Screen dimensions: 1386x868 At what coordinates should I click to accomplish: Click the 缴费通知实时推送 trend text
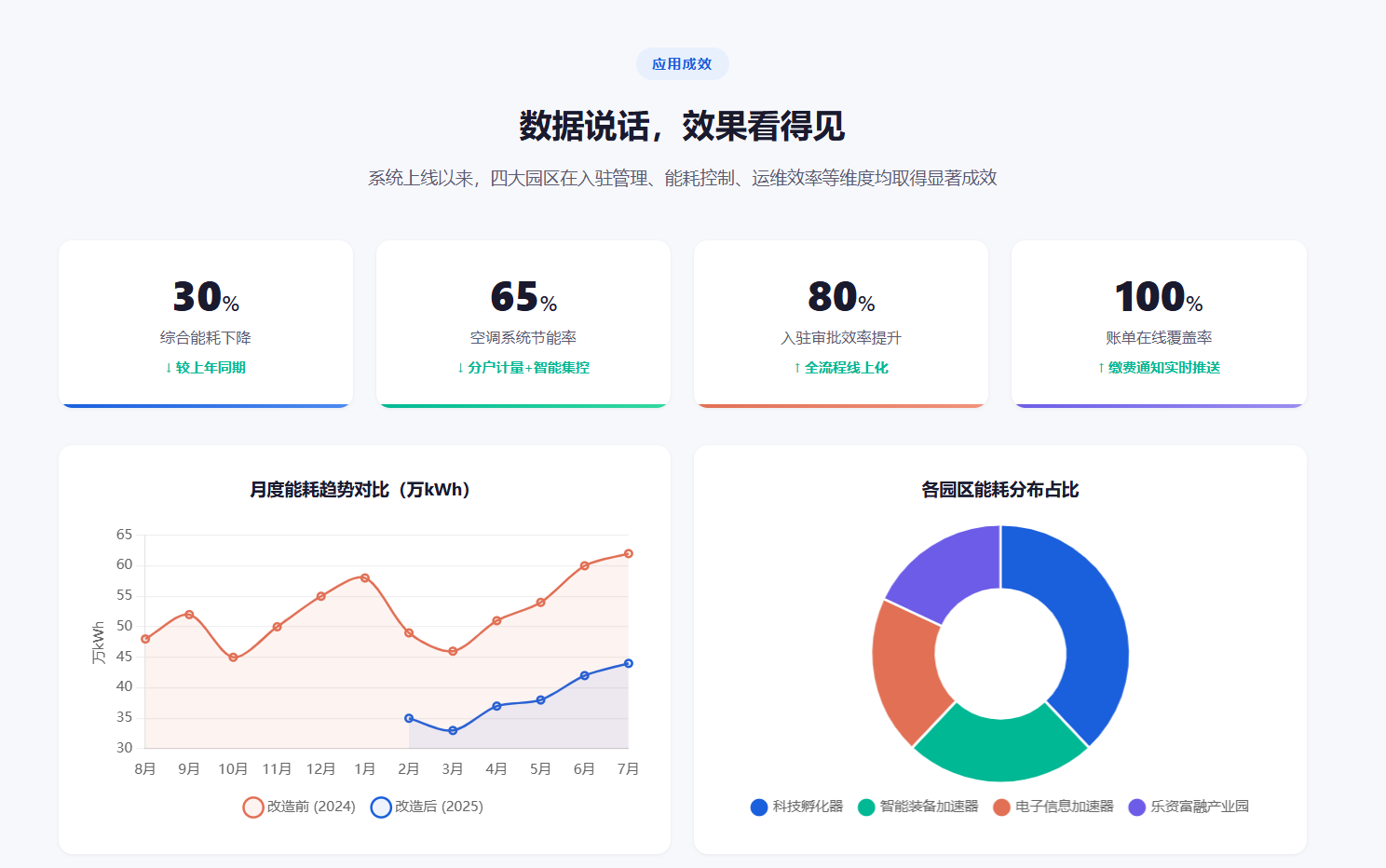tap(1159, 368)
